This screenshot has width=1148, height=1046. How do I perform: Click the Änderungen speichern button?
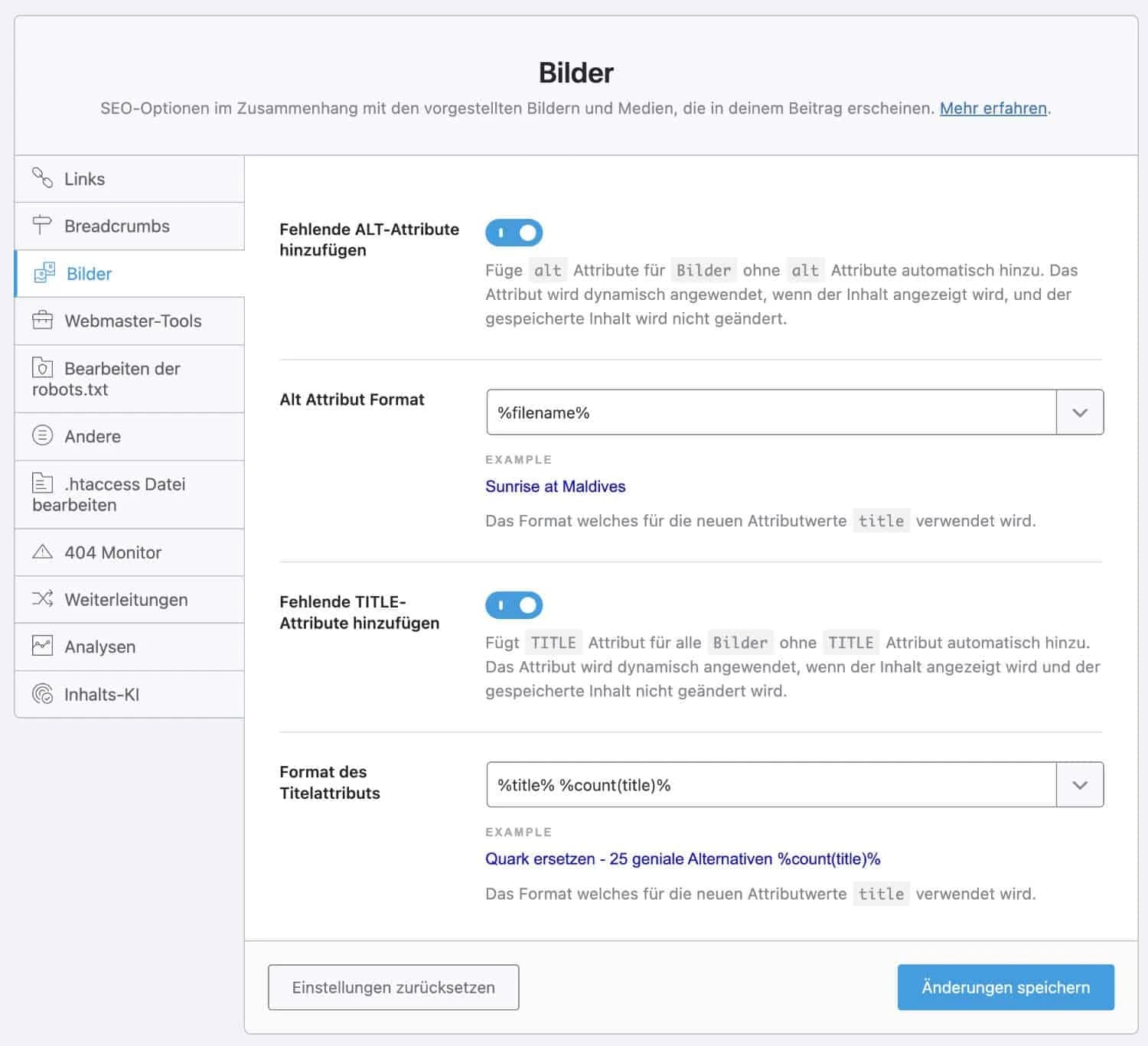point(1005,987)
